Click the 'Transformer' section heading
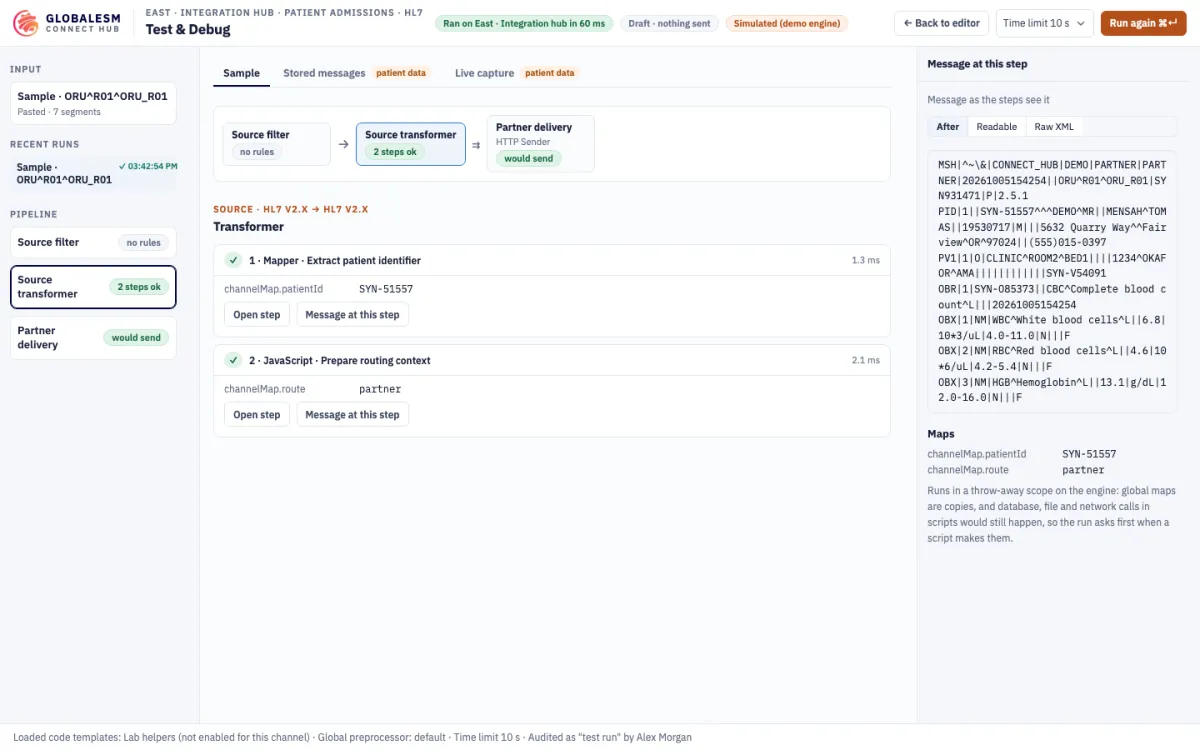 [x=249, y=227]
